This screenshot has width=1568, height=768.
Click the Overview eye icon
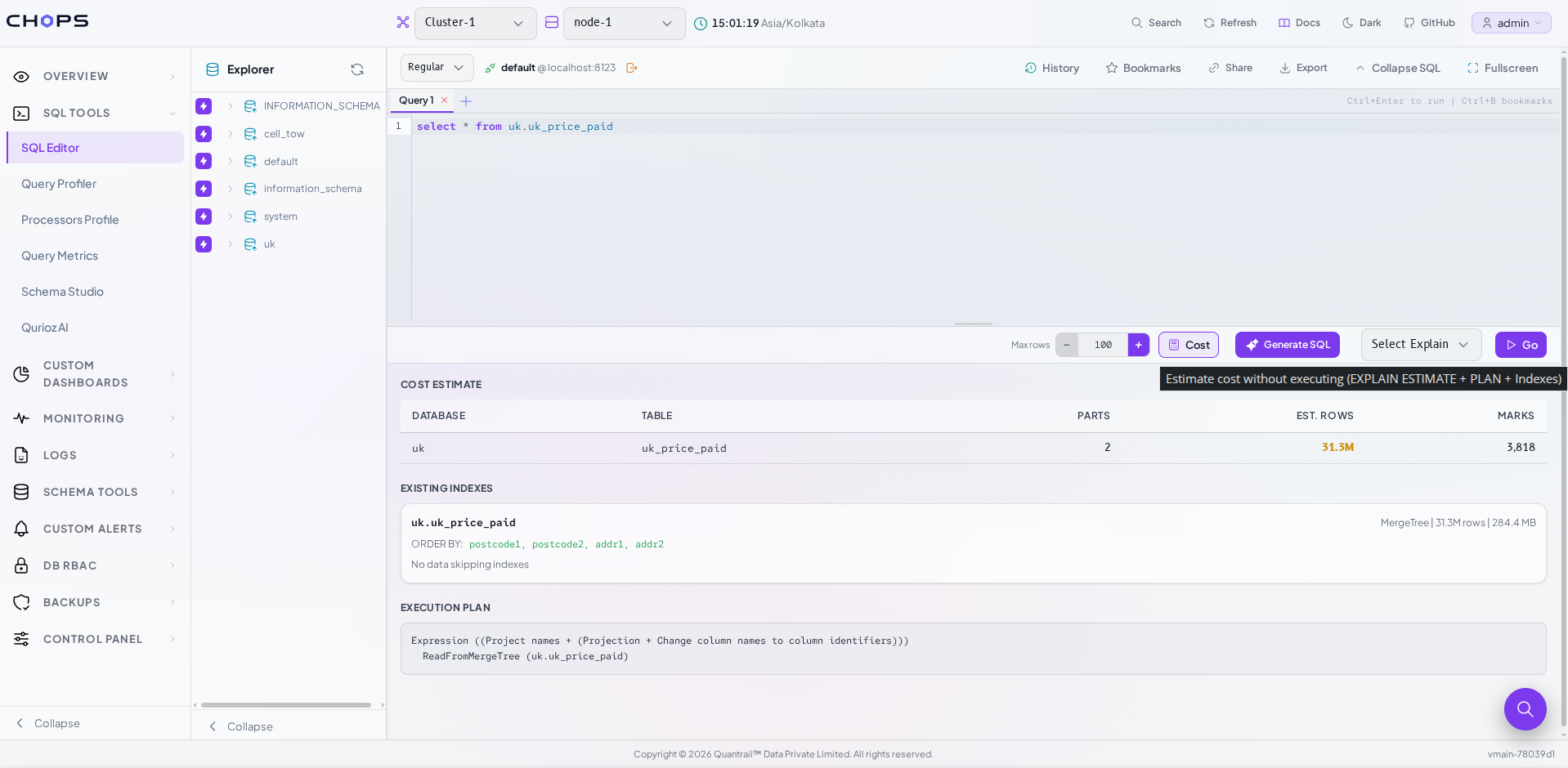[x=21, y=77]
